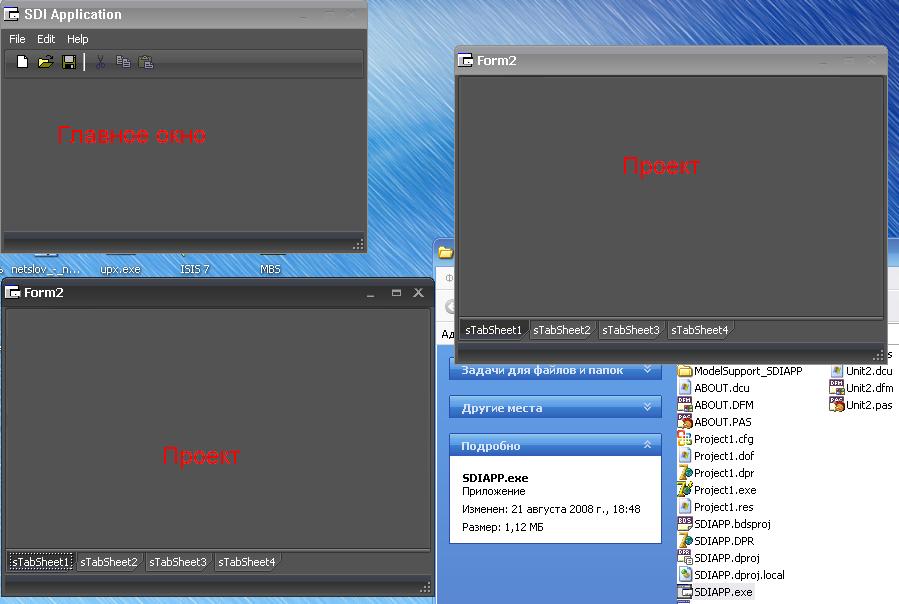Click the netslov desktop icon label
This screenshot has height=604, width=899.
click(x=45, y=269)
